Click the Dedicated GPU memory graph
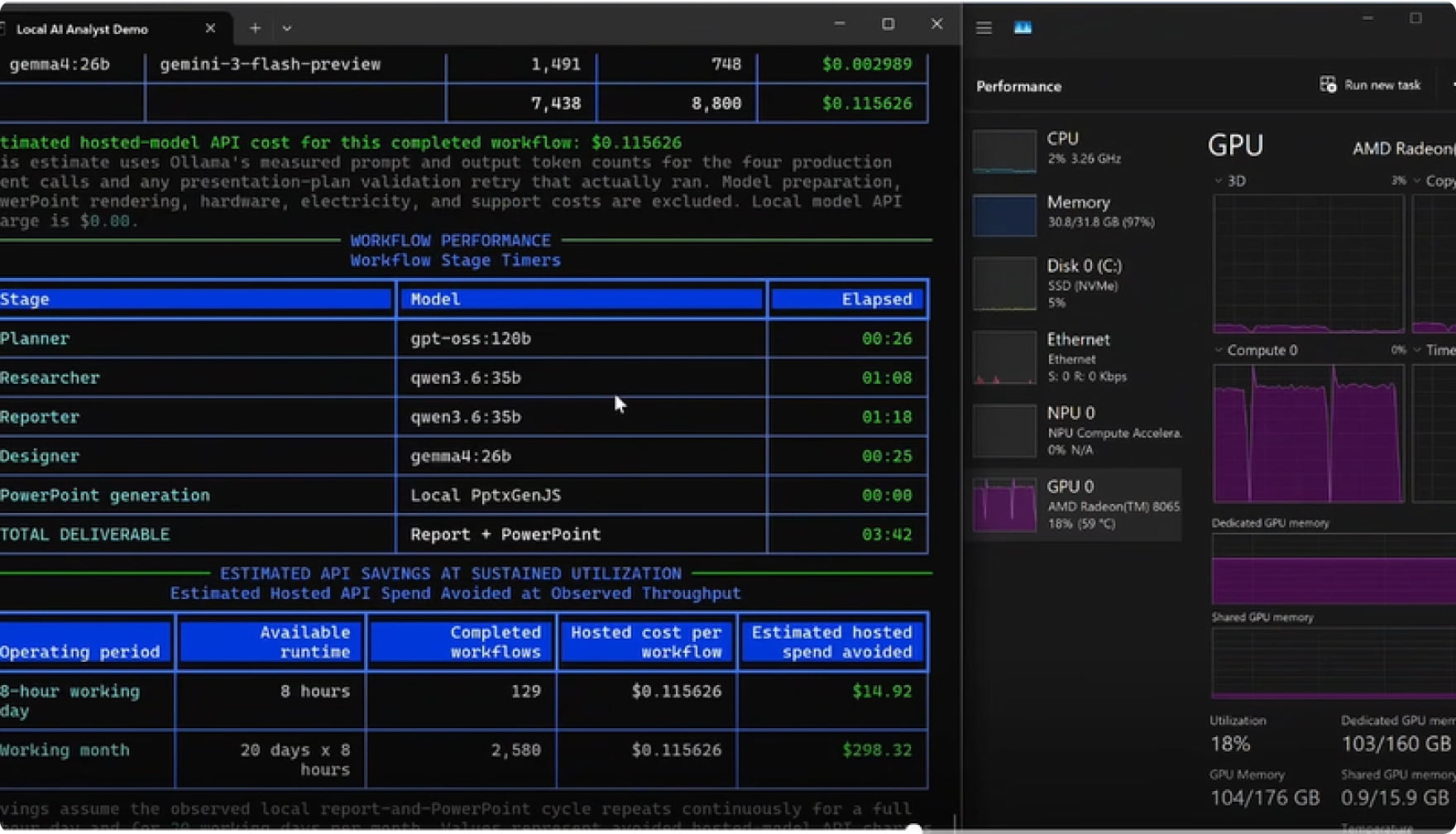Image resolution: width=1456 pixels, height=834 pixels. 1334,569
